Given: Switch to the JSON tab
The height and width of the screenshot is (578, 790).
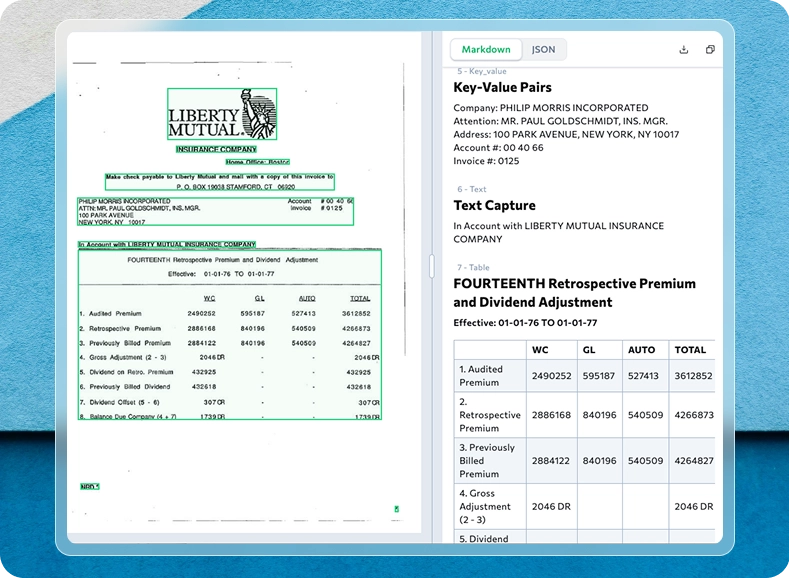Looking at the screenshot, I should pos(543,49).
